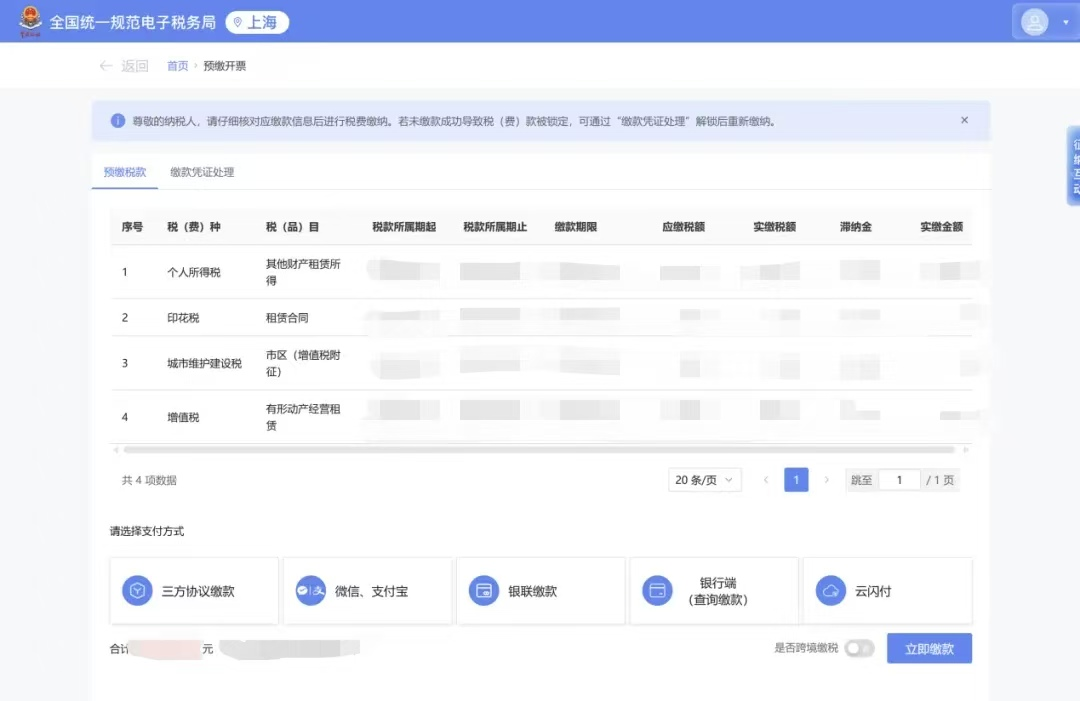
Task: Switch to the 缴款凭证处理 tab
Action: [202, 172]
